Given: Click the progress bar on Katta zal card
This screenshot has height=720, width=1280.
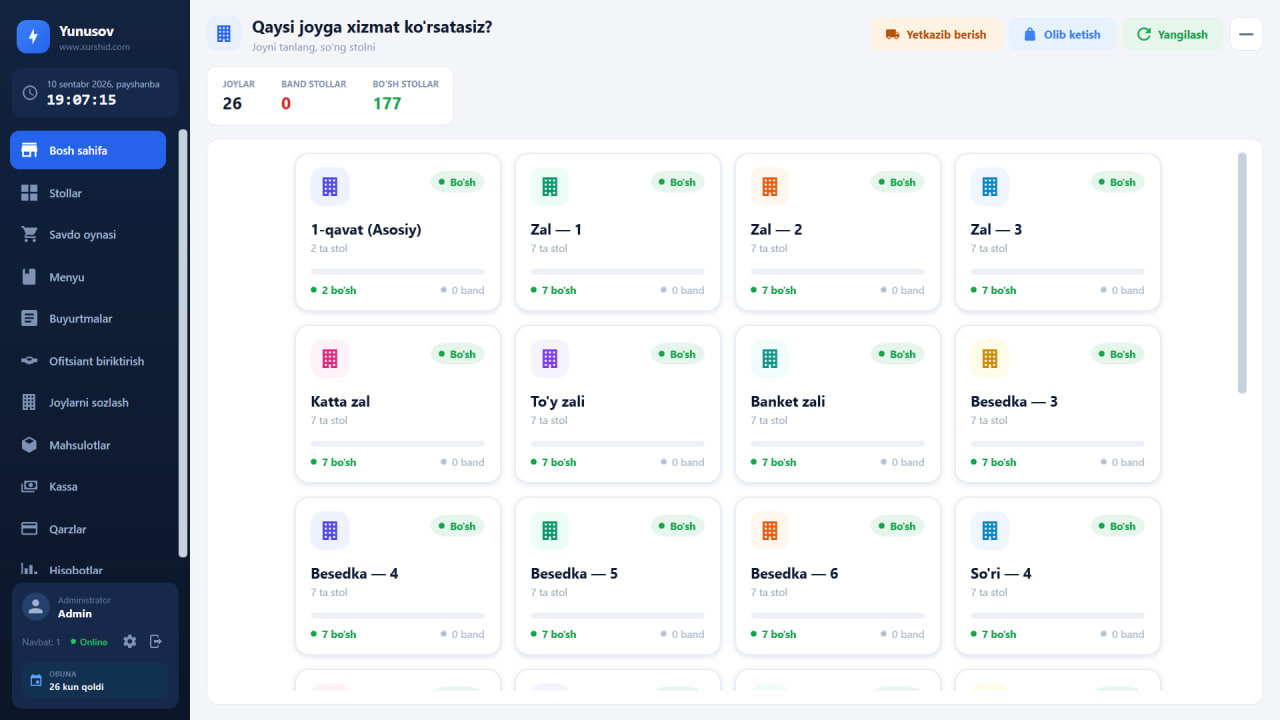Looking at the screenshot, I should 397,443.
